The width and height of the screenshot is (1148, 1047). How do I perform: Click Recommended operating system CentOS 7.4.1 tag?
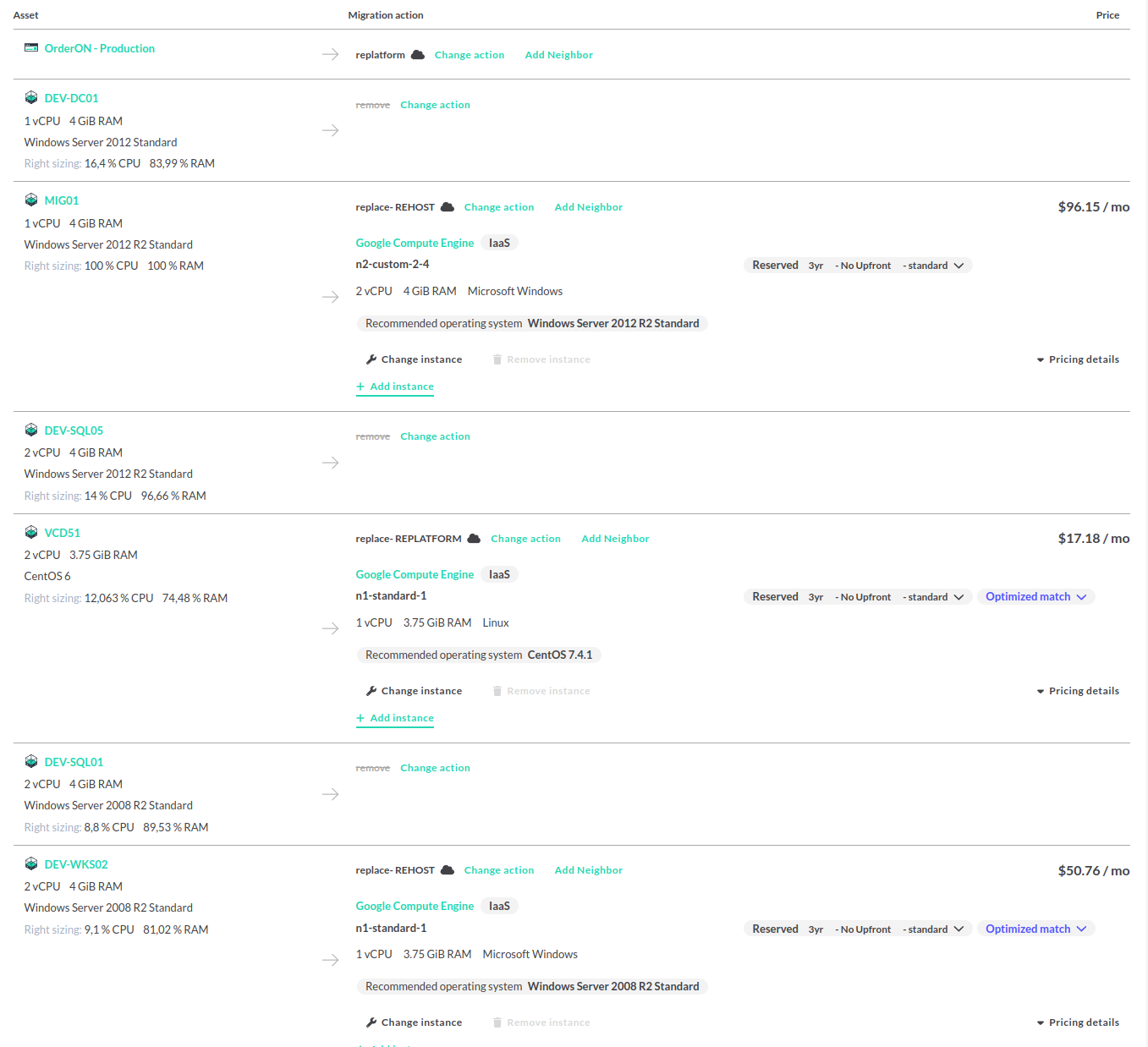(x=479, y=655)
